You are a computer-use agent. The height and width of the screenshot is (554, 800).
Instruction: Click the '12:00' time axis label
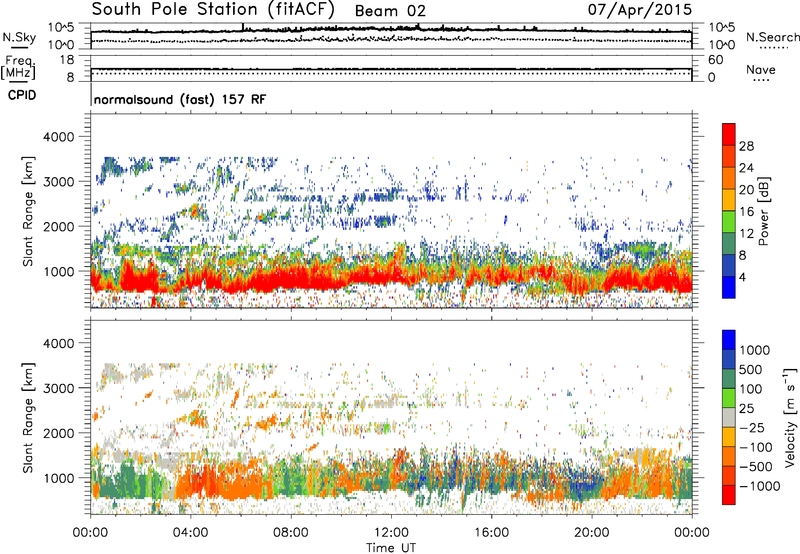[x=391, y=533]
